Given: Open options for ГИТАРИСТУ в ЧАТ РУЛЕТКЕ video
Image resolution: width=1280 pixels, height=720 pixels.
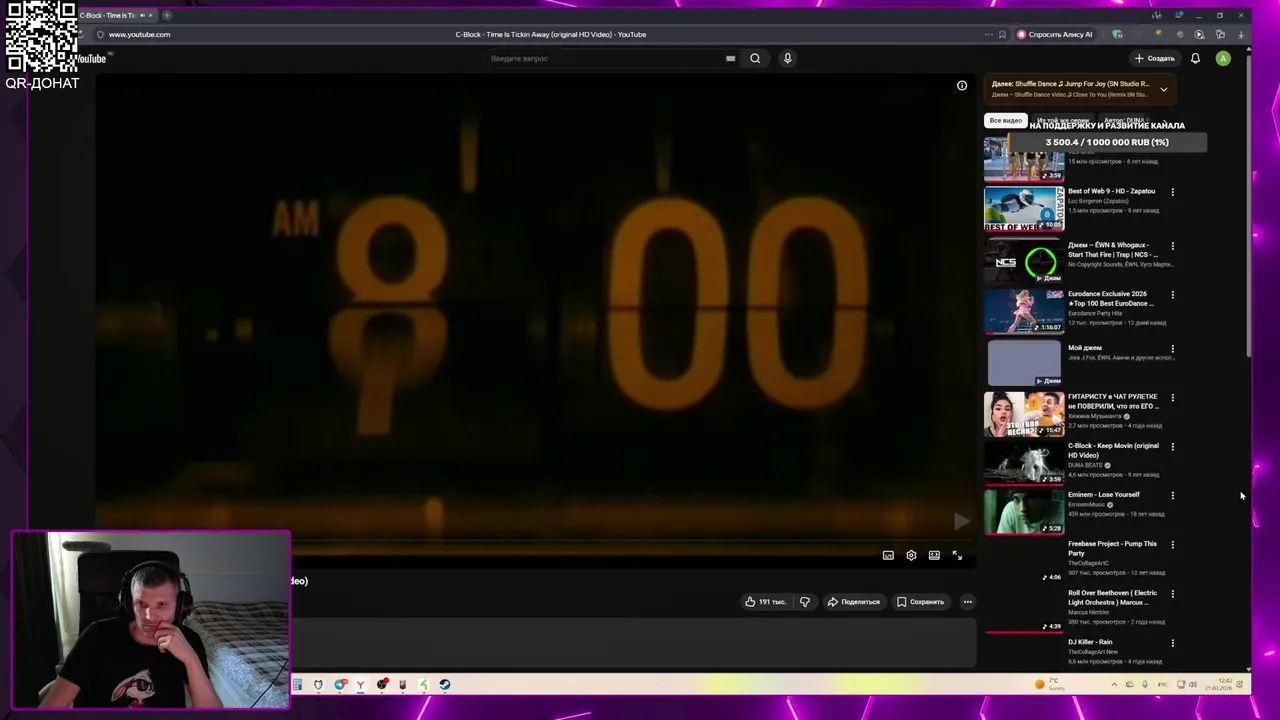Looking at the screenshot, I should pos(1173,398).
